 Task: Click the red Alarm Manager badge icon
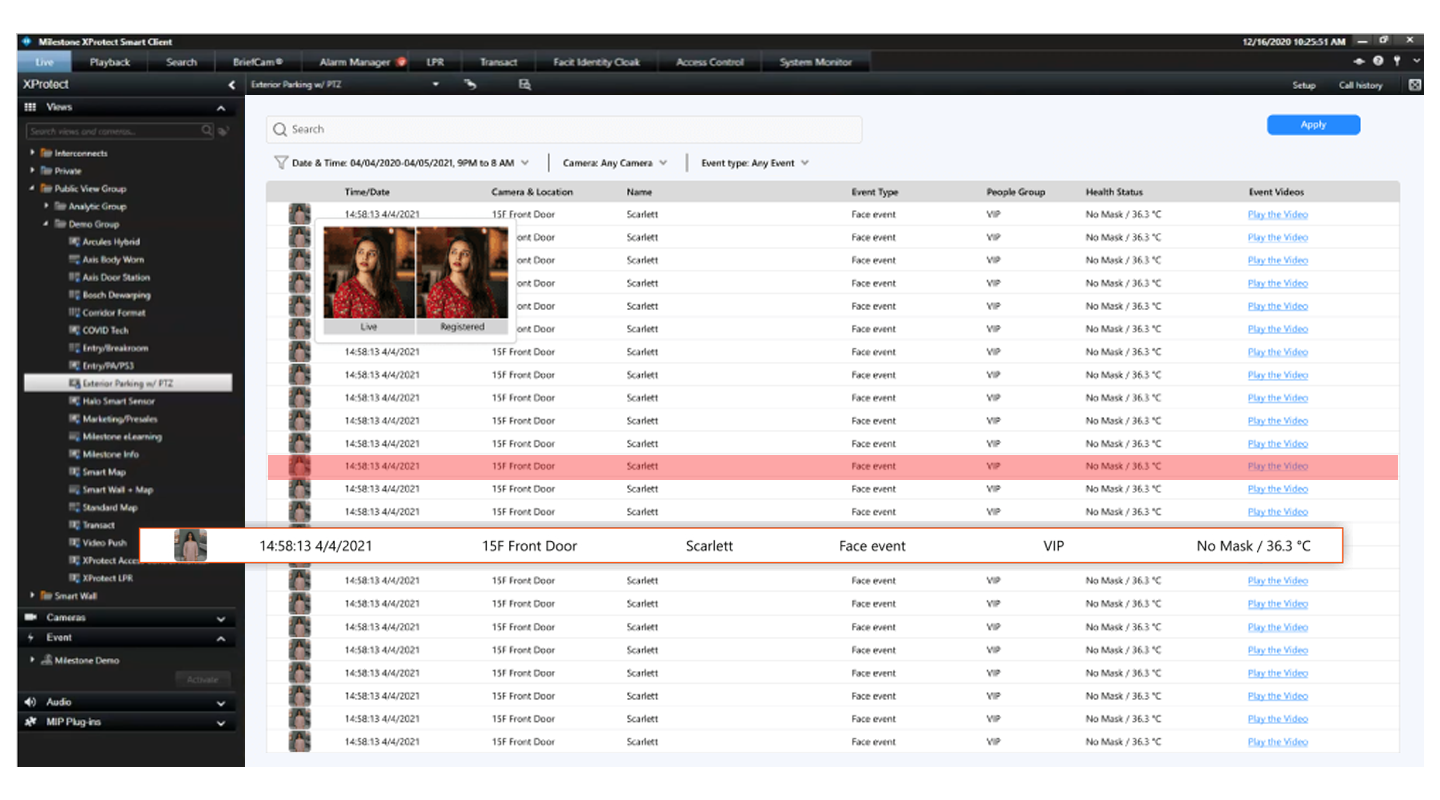tap(401, 62)
